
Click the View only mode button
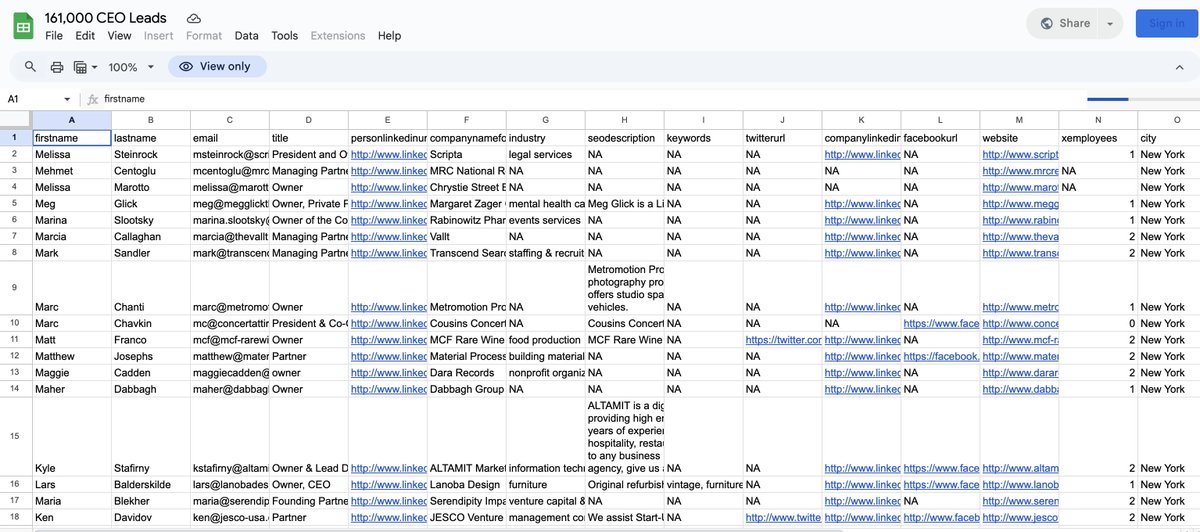(217, 67)
